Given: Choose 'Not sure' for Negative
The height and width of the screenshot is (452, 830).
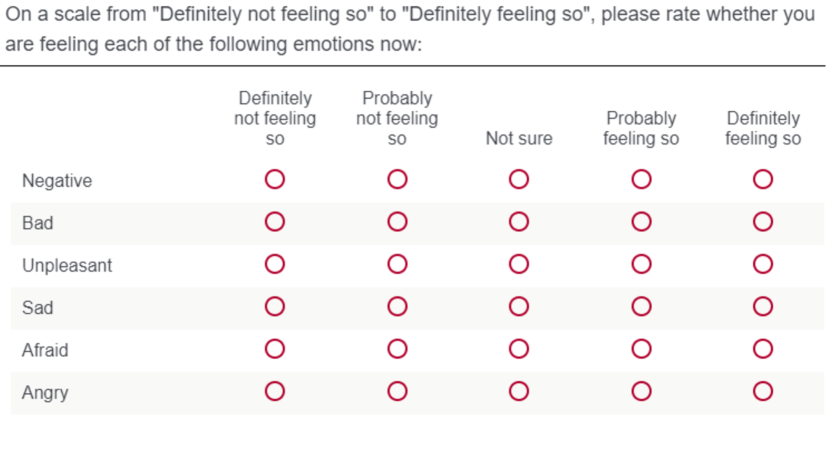Looking at the screenshot, I should pos(518,180).
